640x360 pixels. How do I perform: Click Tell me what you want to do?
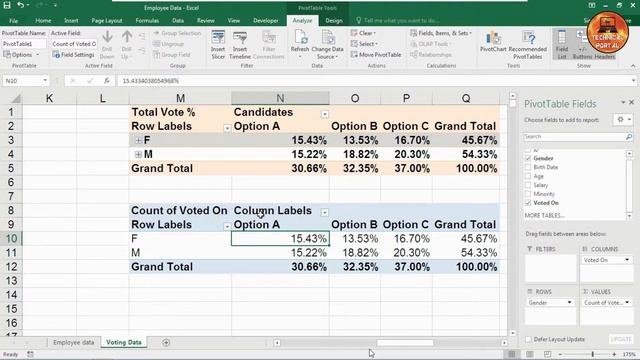click(x=401, y=20)
